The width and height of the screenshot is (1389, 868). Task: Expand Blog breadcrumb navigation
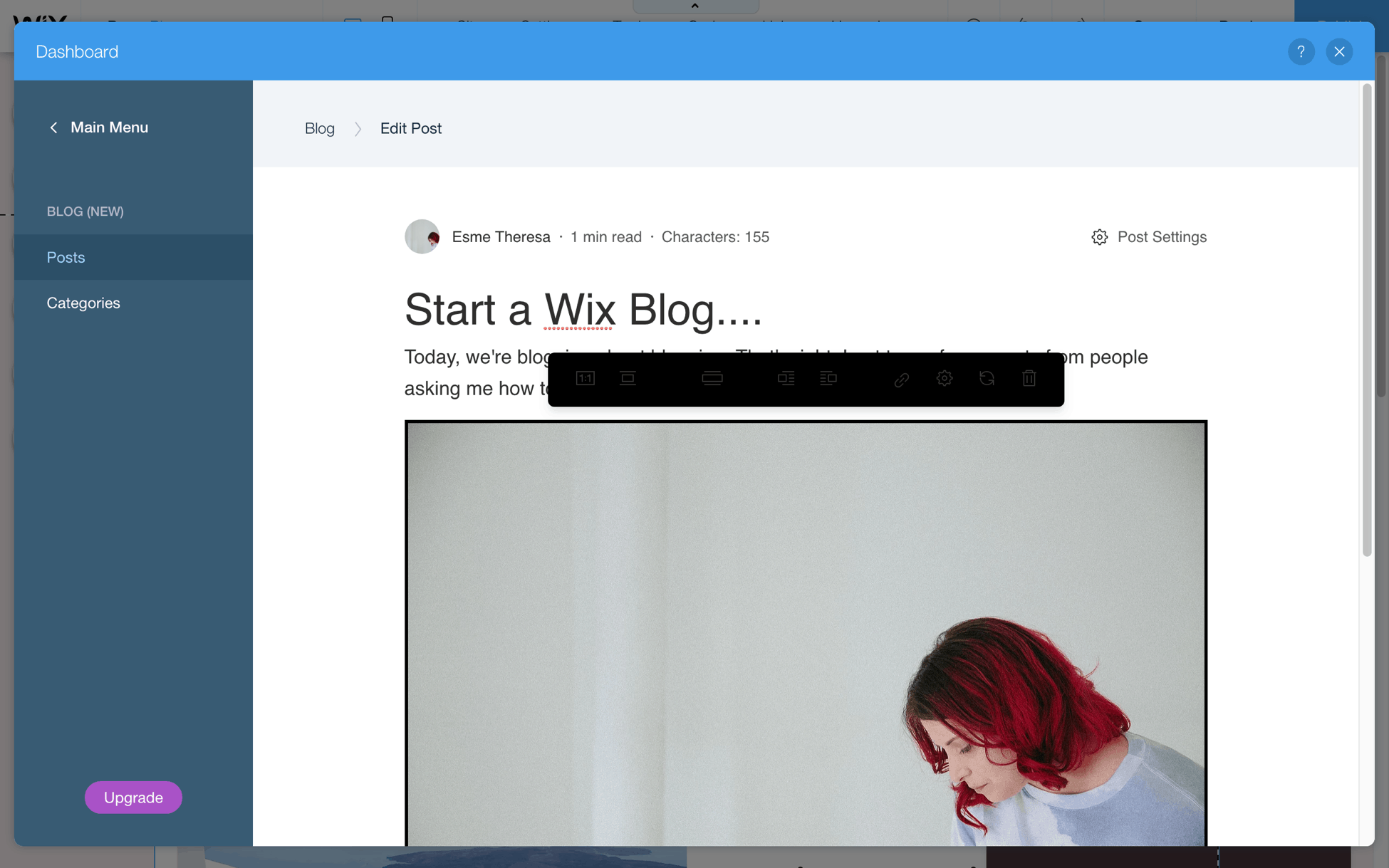click(x=320, y=127)
